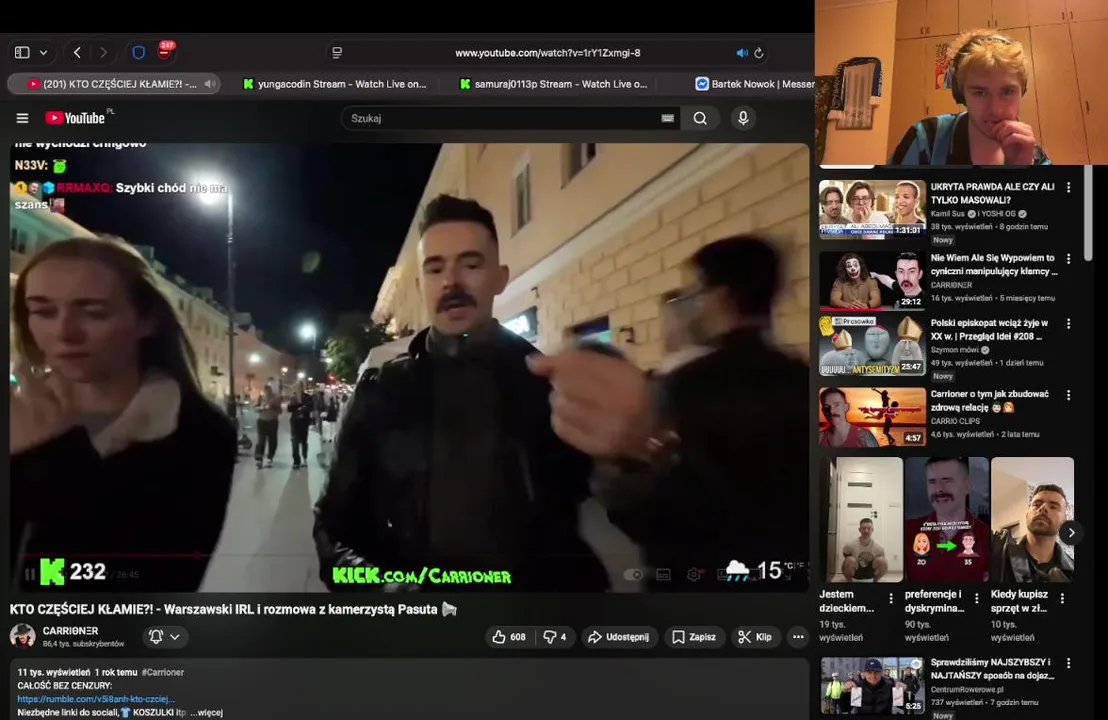
Task: Switch to the yungacodin Stream tab
Action: click(335, 84)
